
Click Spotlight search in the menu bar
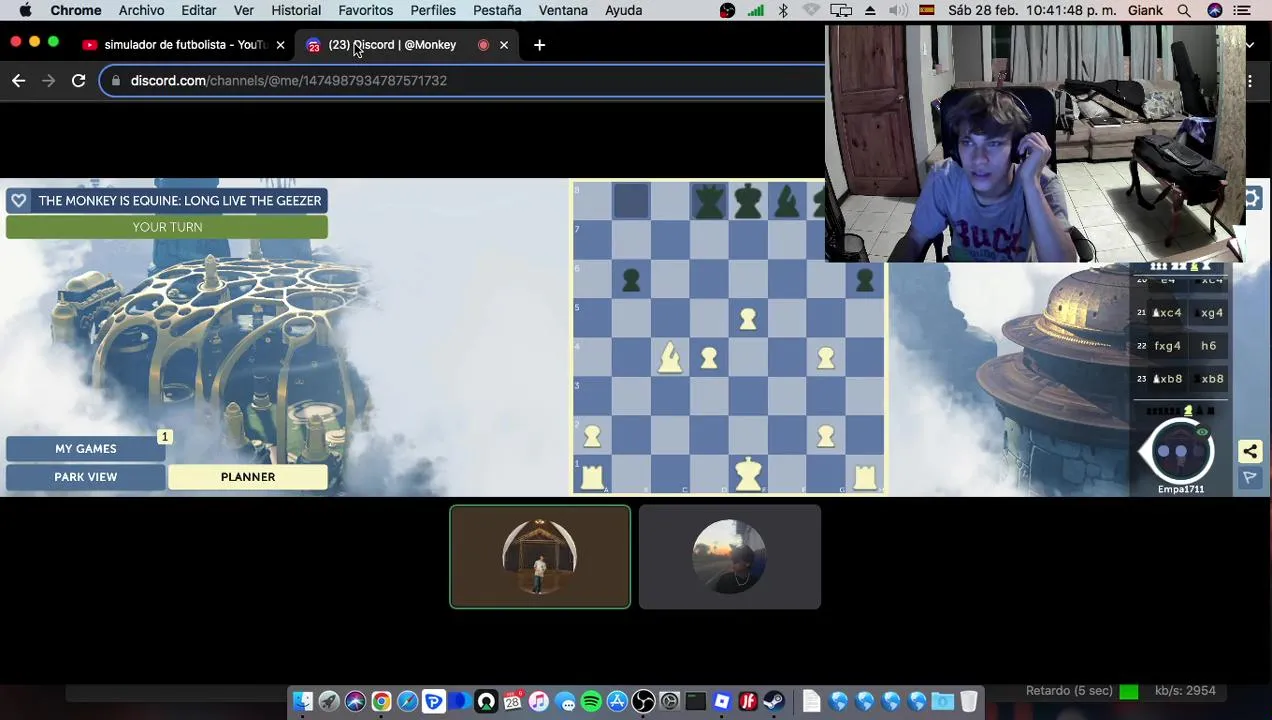1184,11
